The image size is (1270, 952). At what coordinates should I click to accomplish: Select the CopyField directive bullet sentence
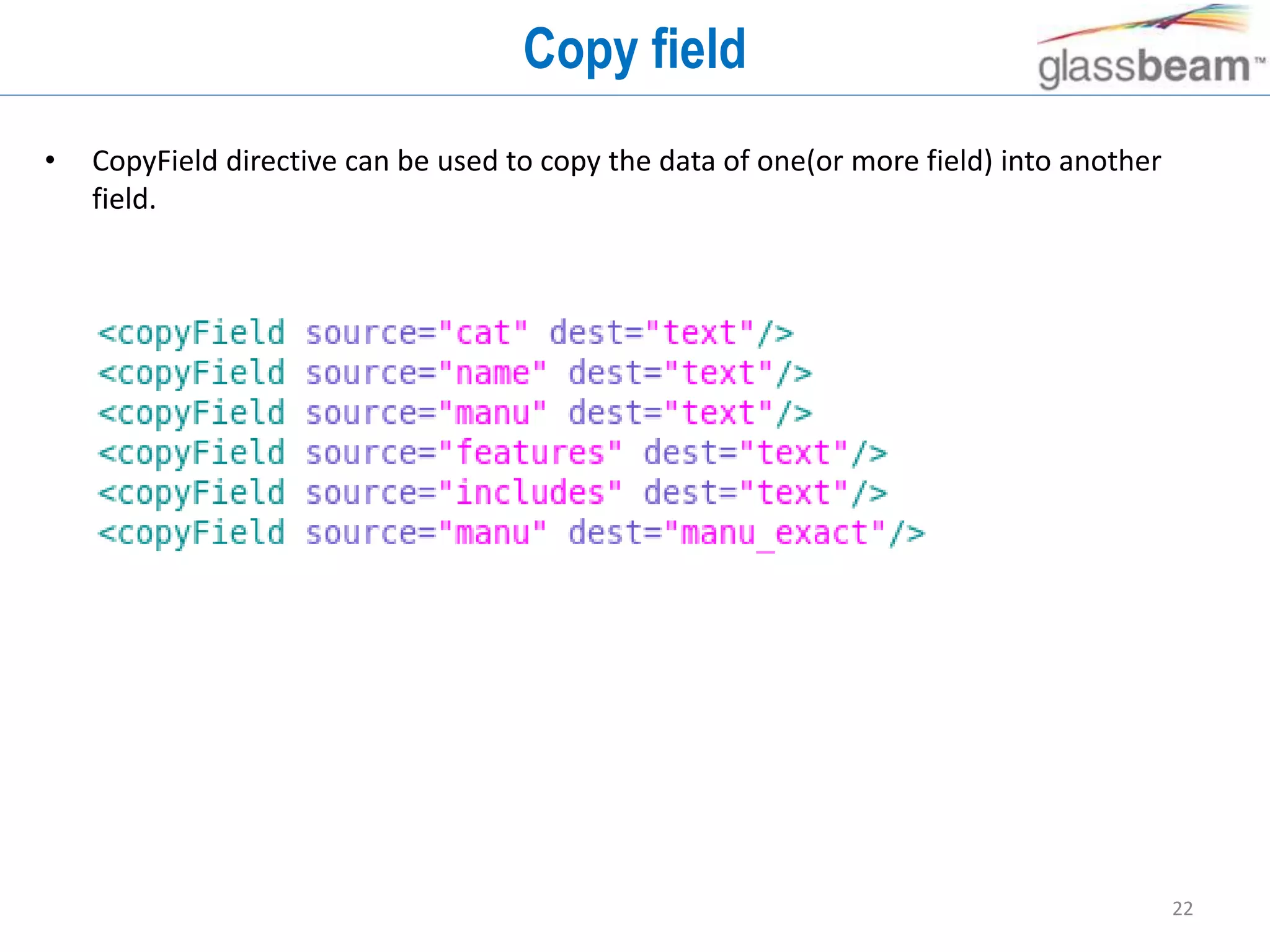(x=626, y=180)
